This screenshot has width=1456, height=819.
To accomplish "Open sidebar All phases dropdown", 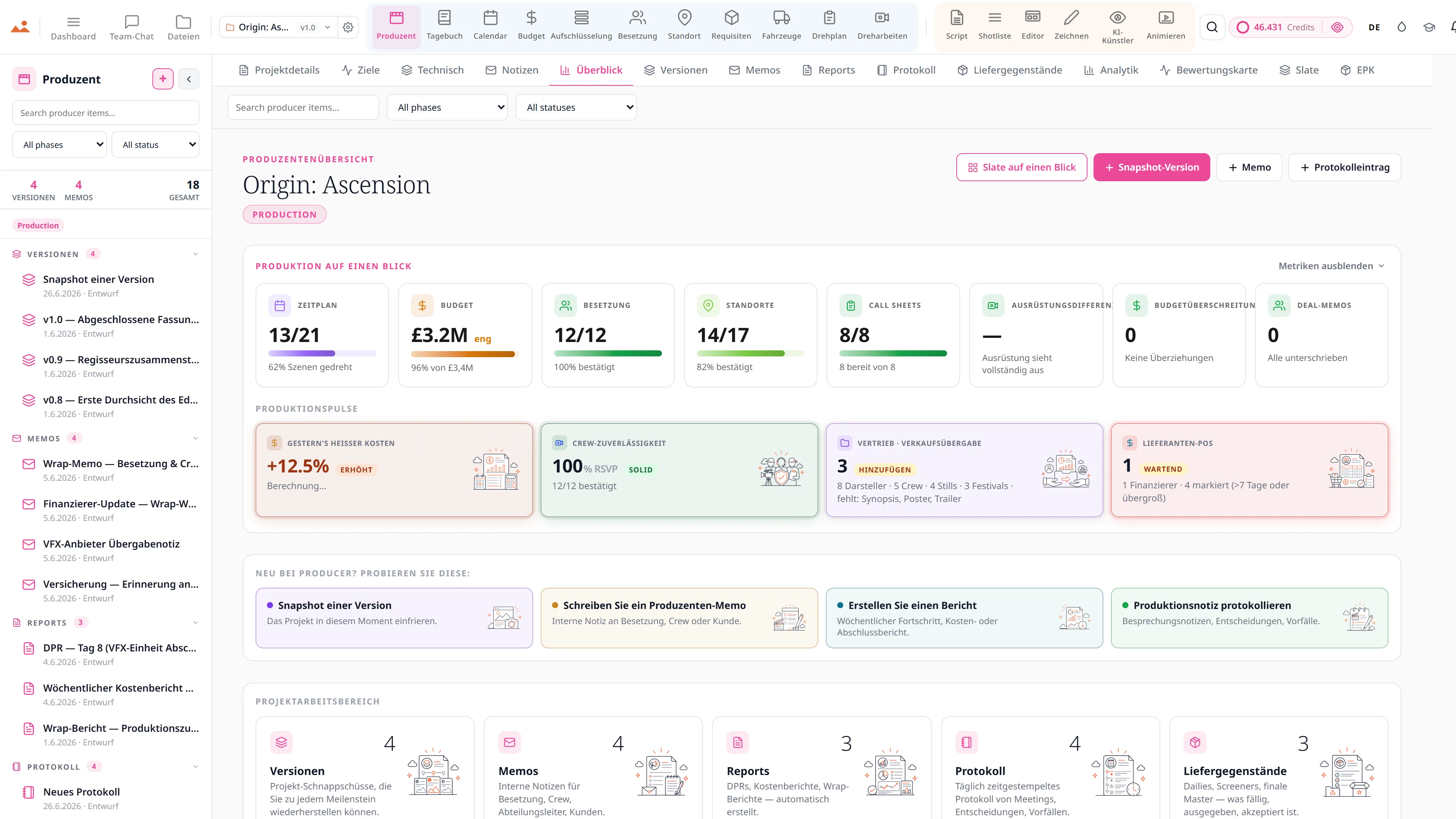I will click(60, 145).
